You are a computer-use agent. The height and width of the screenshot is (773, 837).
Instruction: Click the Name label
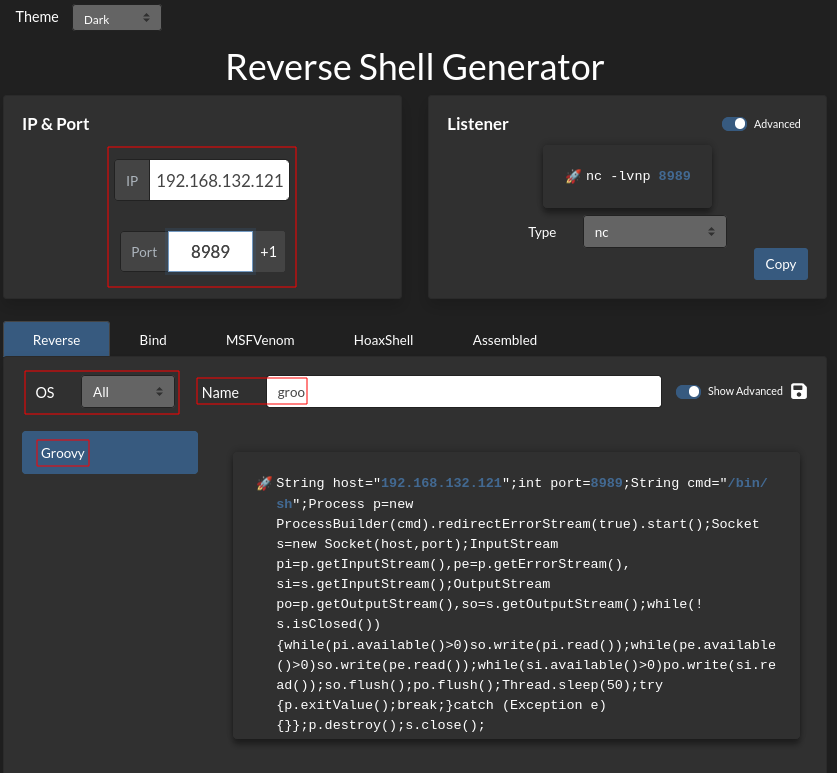[x=220, y=392]
